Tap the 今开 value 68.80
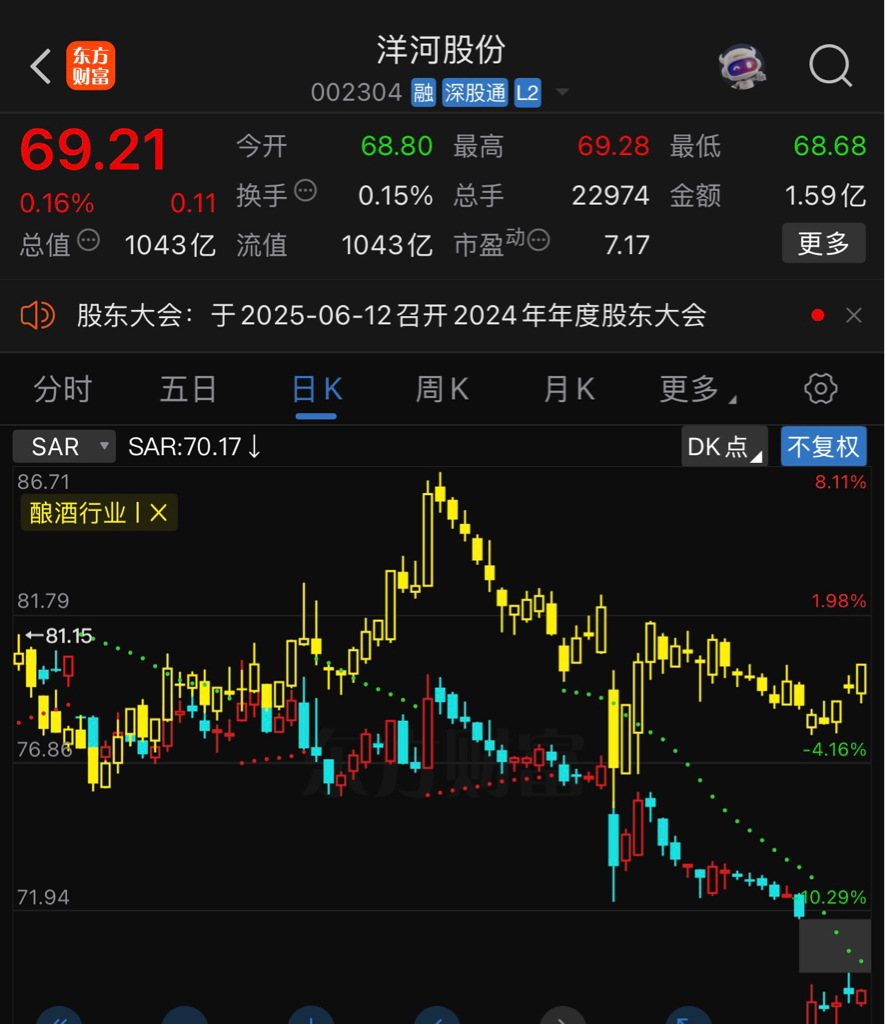This screenshot has height=1024, width=885. [x=397, y=146]
